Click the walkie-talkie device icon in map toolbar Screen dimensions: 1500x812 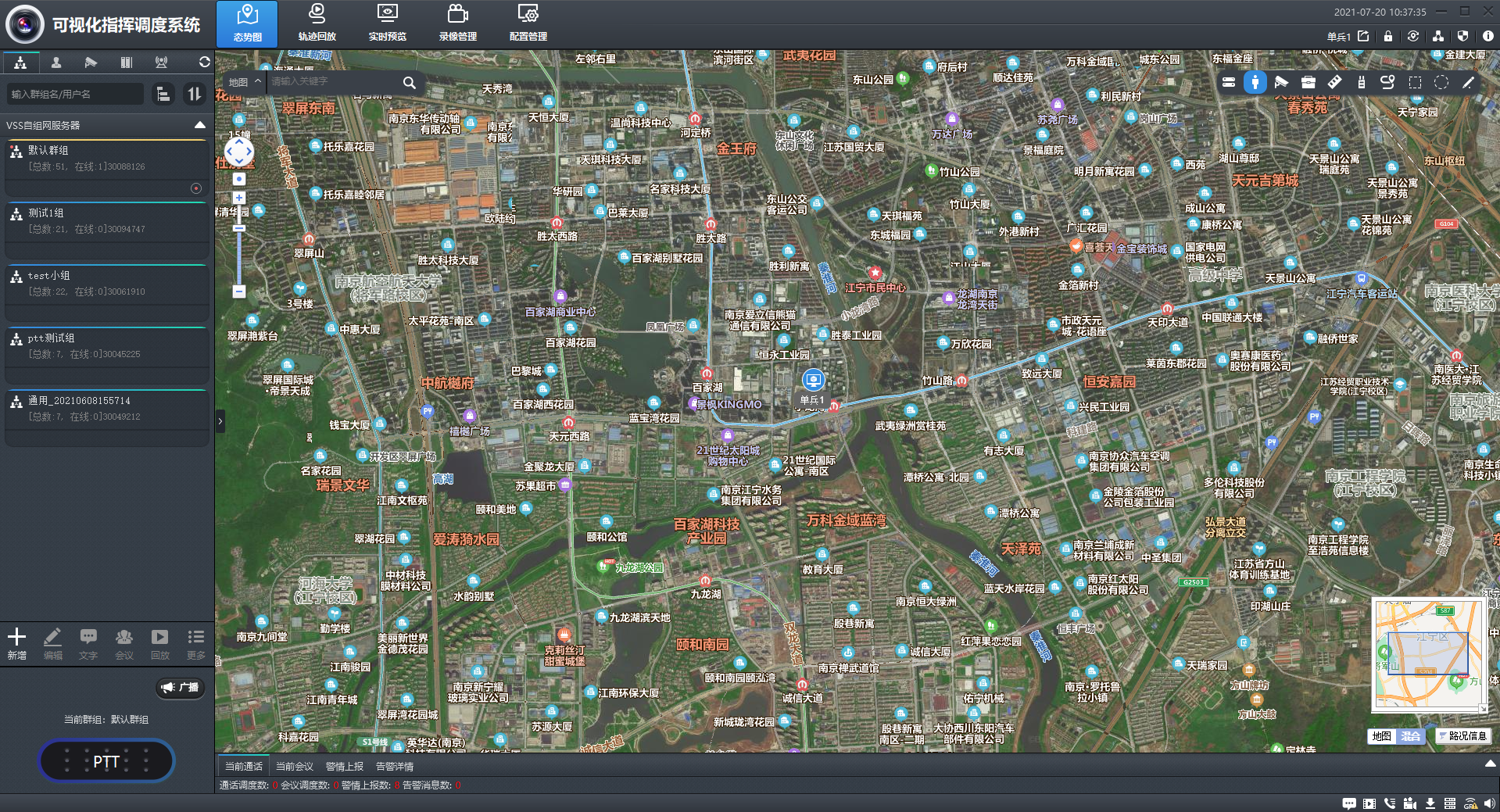[1361, 82]
